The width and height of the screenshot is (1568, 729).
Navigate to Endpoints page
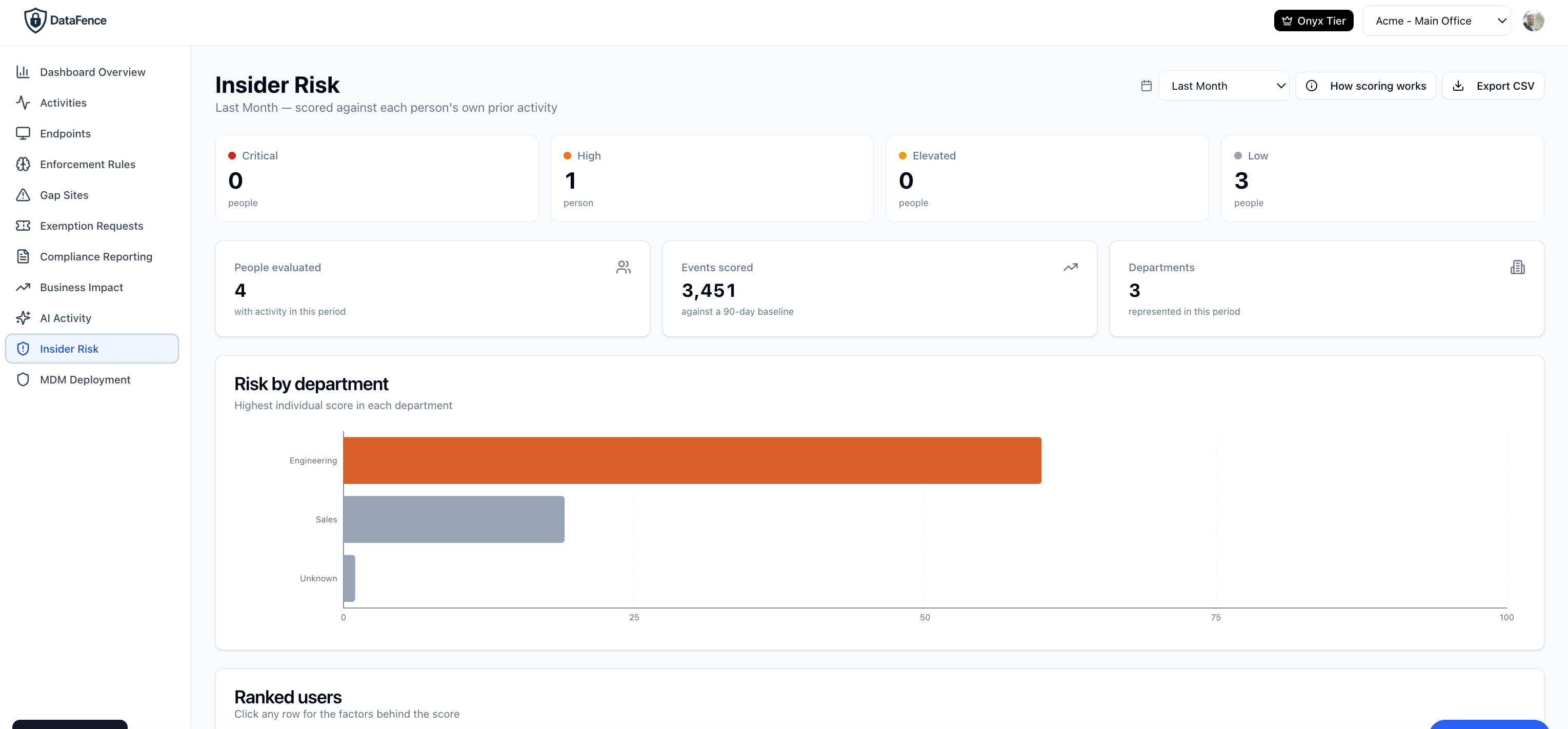coord(92,133)
